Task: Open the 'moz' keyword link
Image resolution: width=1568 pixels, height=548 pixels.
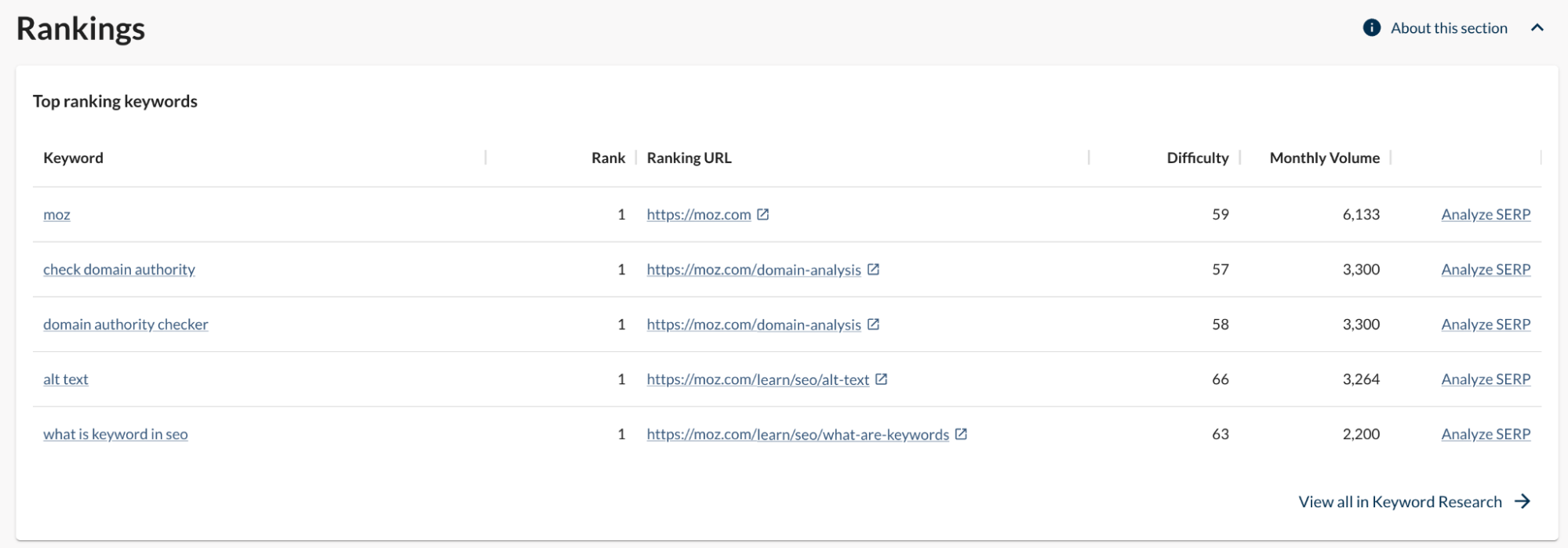Action: 56,215
